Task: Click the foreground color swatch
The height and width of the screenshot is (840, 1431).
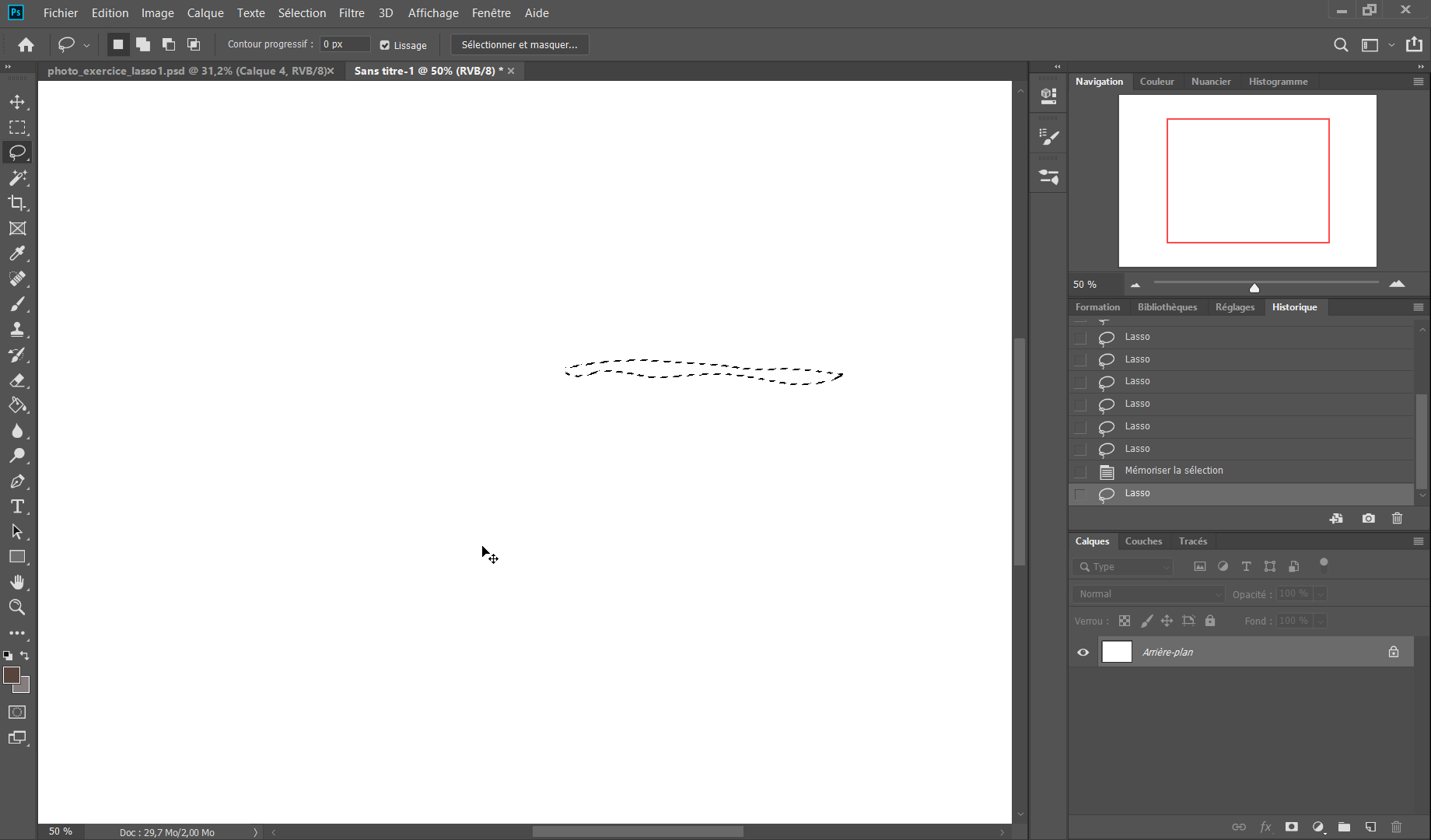Action: click(x=11, y=675)
